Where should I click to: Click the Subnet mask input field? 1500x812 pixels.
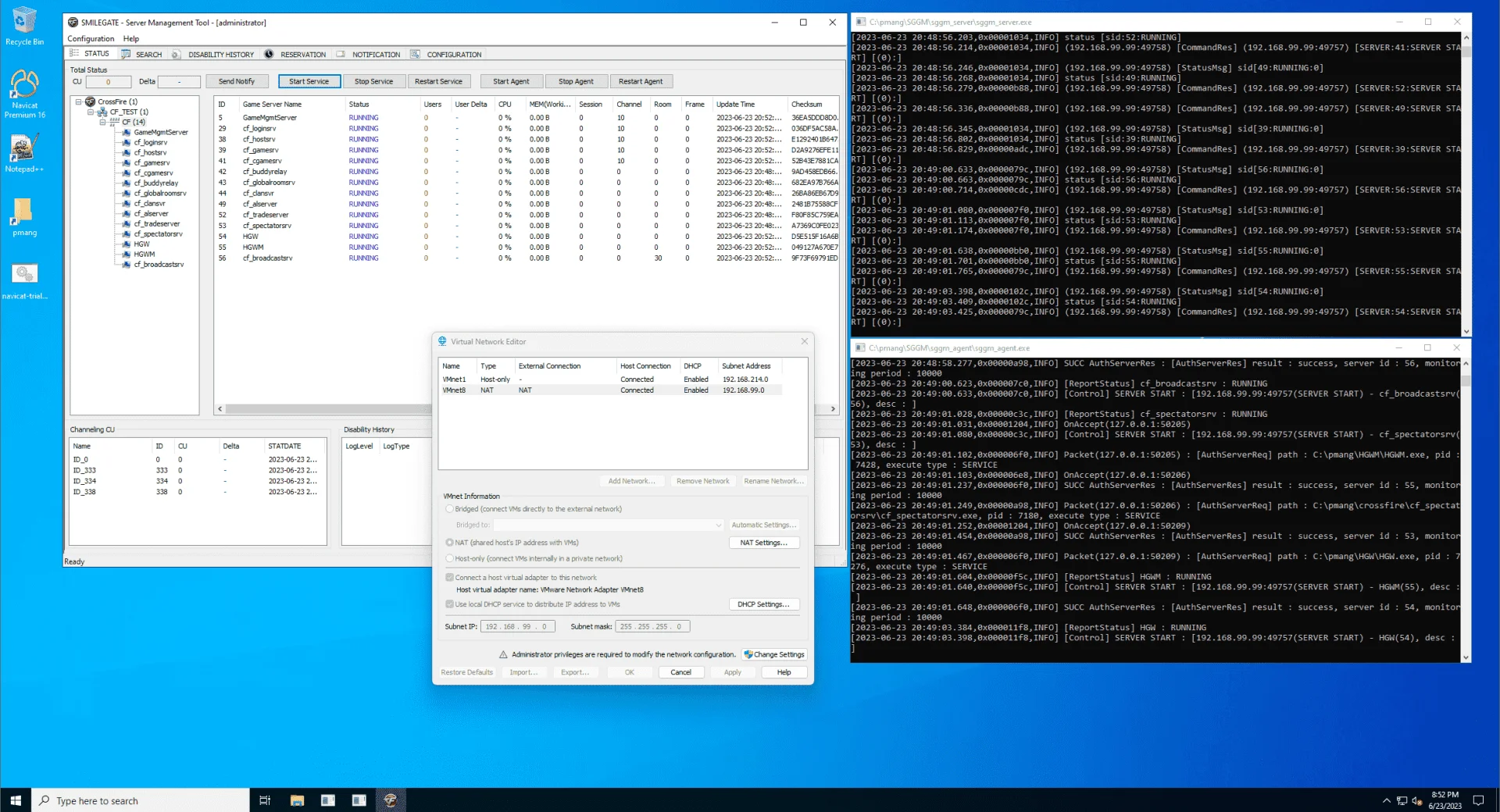(652, 626)
